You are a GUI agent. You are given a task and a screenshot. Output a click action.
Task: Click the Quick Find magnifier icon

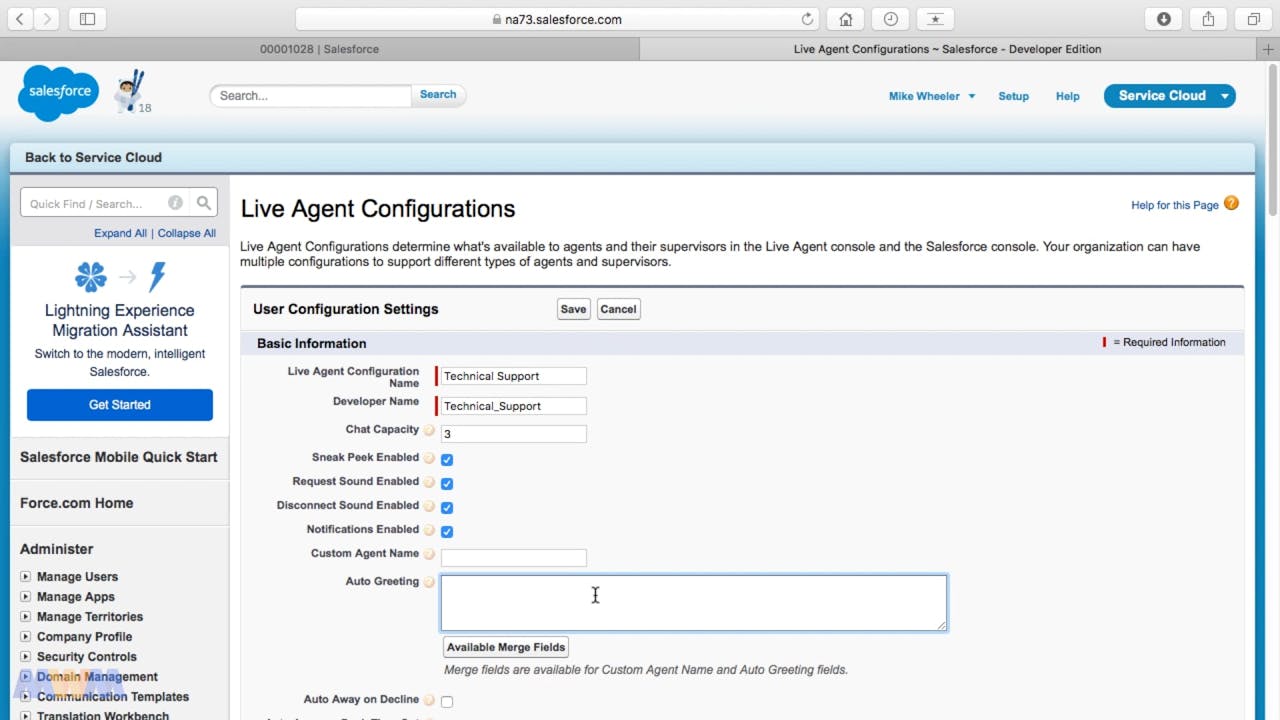click(204, 203)
